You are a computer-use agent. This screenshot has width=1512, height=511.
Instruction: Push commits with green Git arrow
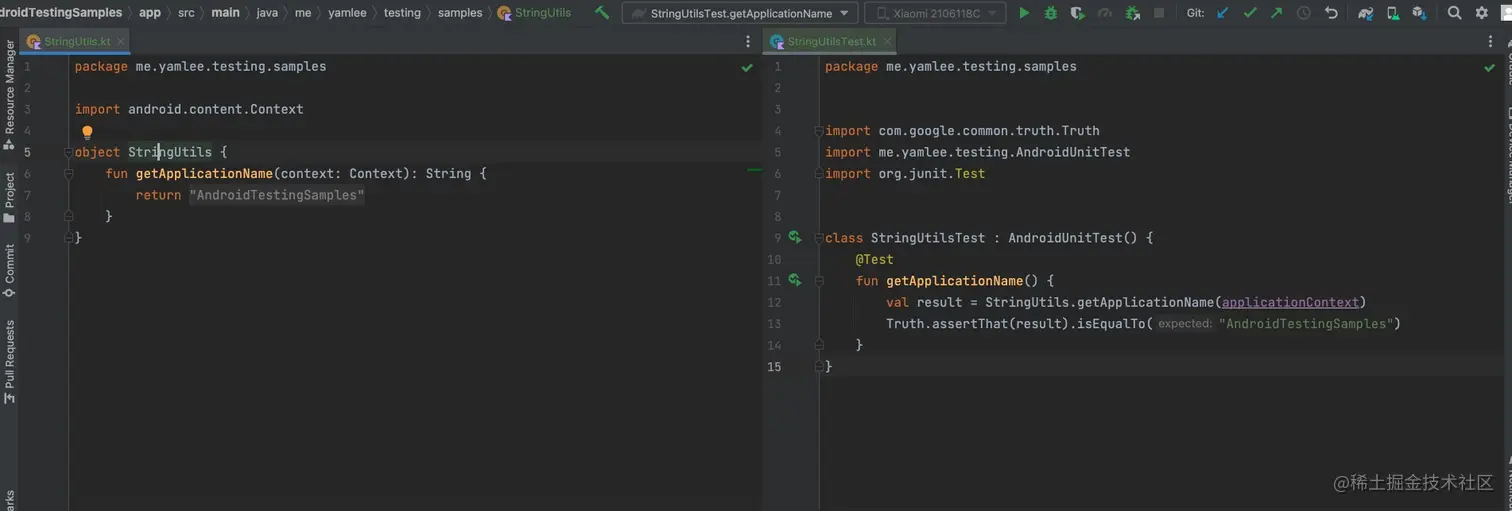[x=1276, y=13]
